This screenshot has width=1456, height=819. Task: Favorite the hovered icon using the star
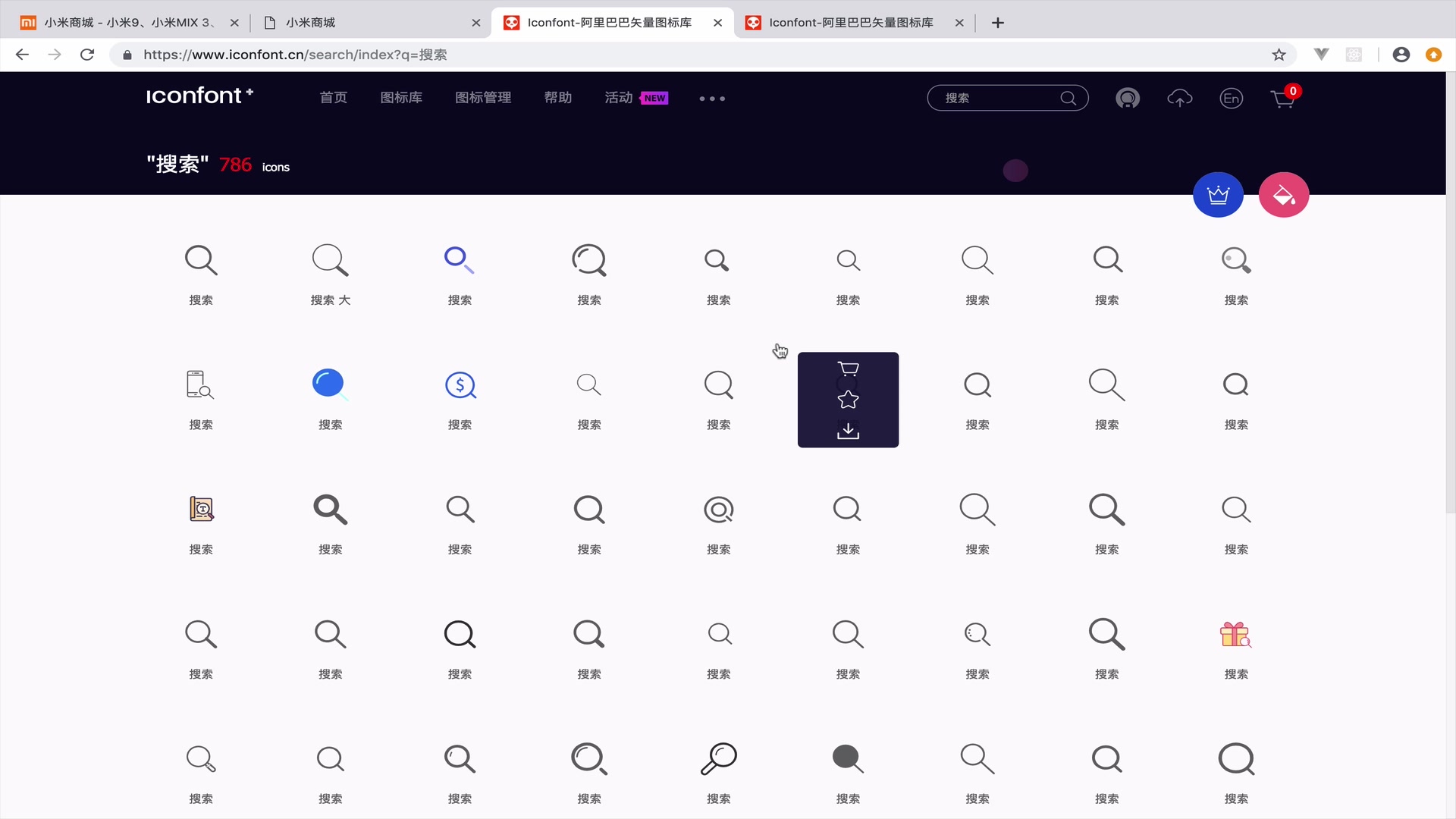(x=848, y=399)
